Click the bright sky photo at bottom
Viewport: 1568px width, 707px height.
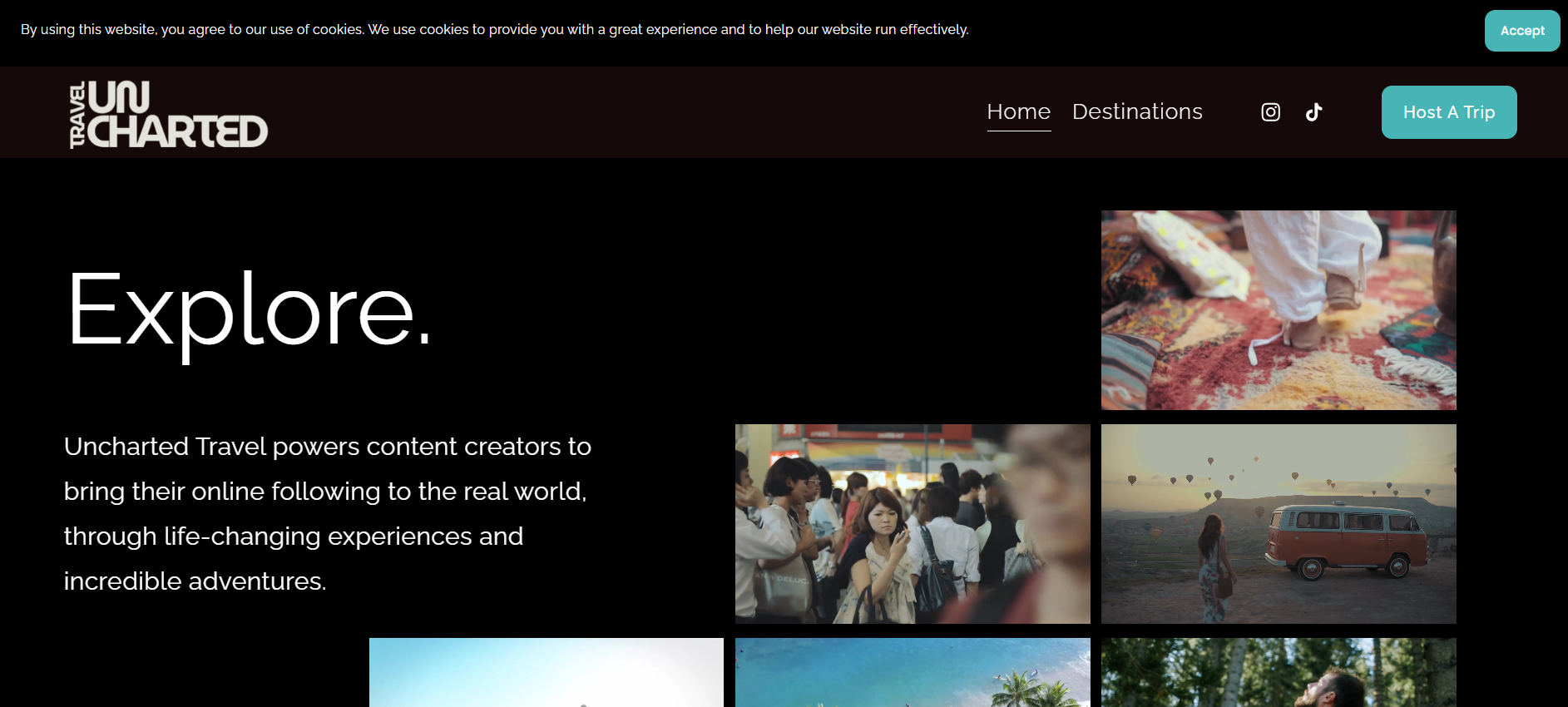546,672
